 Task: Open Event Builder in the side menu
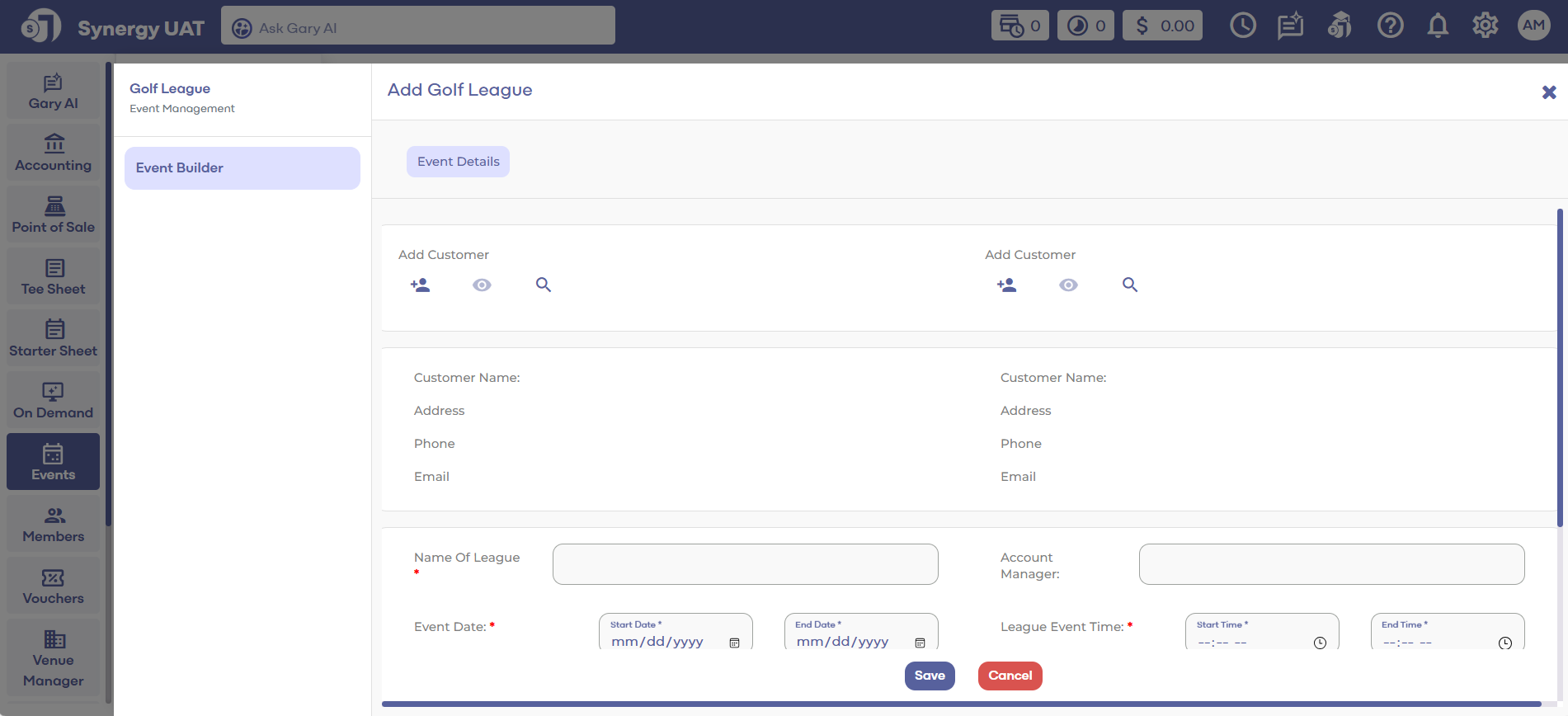click(x=242, y=168)
